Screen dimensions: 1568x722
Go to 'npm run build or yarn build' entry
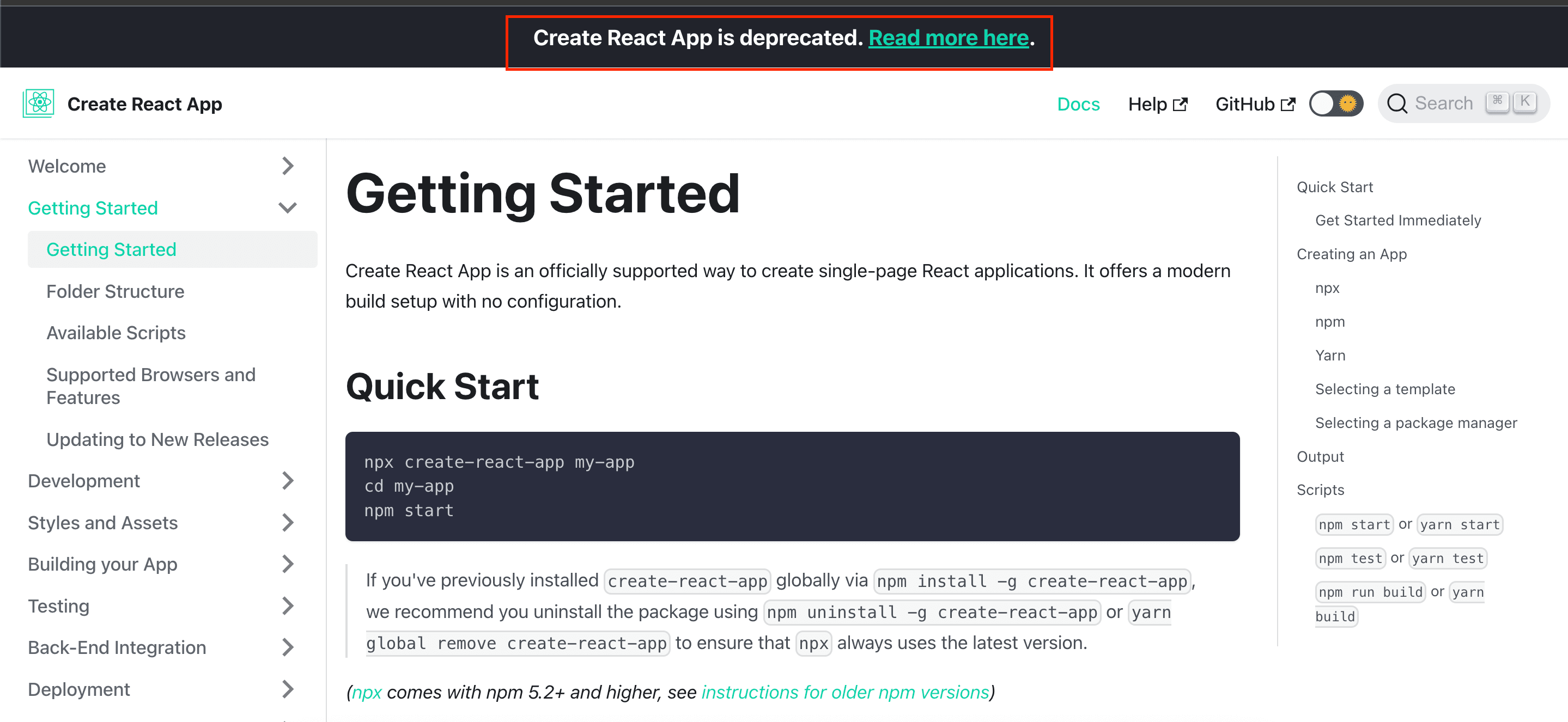click(1400, 603)
